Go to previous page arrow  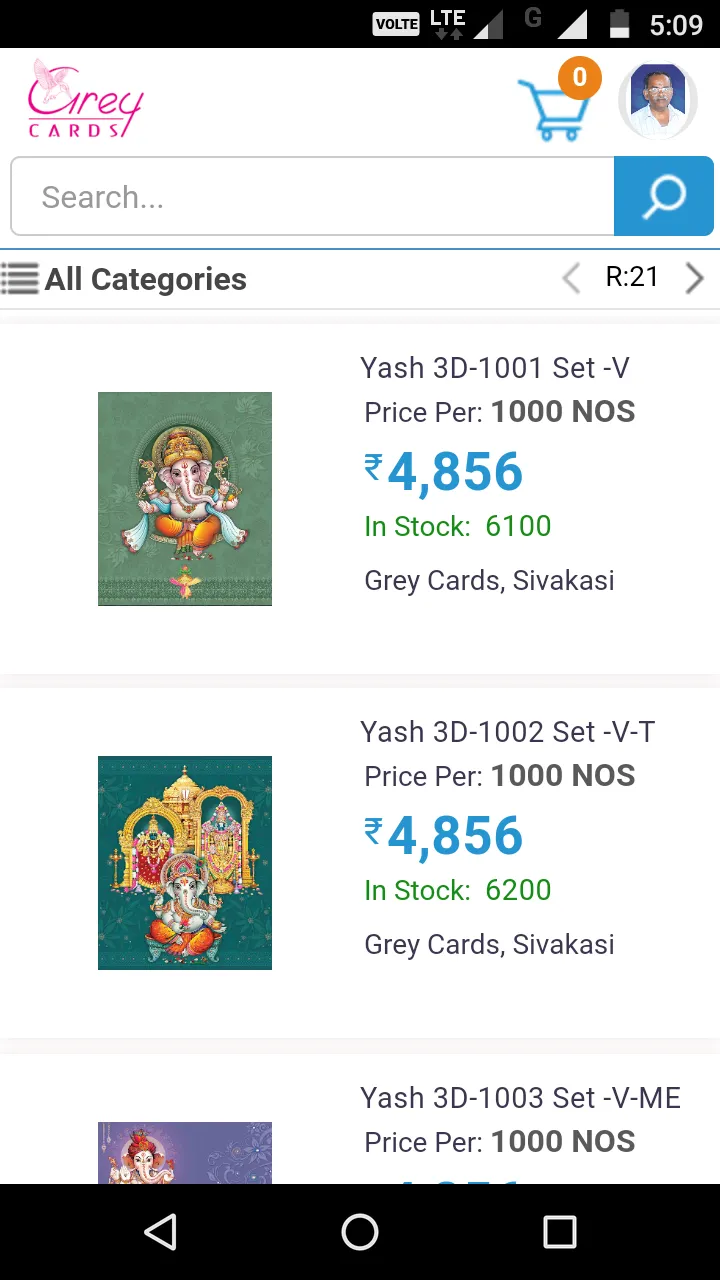pos(571,277)
